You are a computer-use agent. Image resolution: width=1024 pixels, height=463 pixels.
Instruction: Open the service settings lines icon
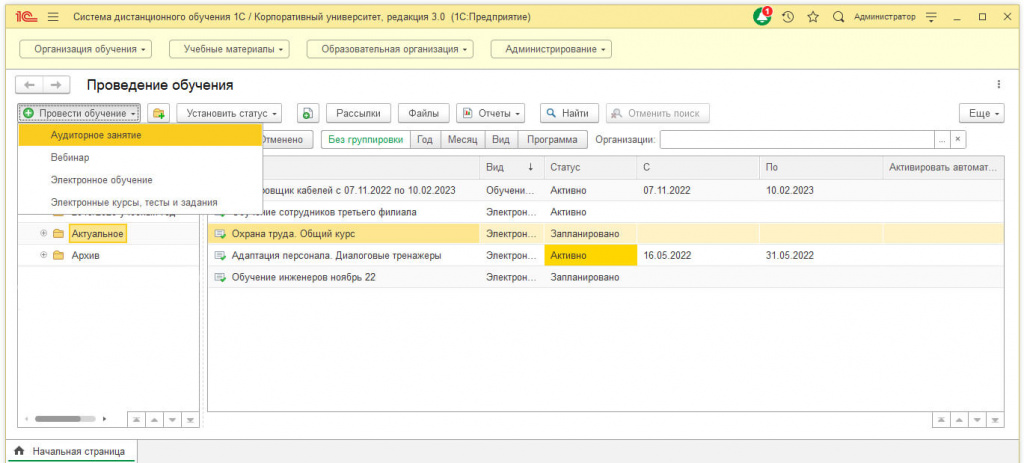[932, 17]
